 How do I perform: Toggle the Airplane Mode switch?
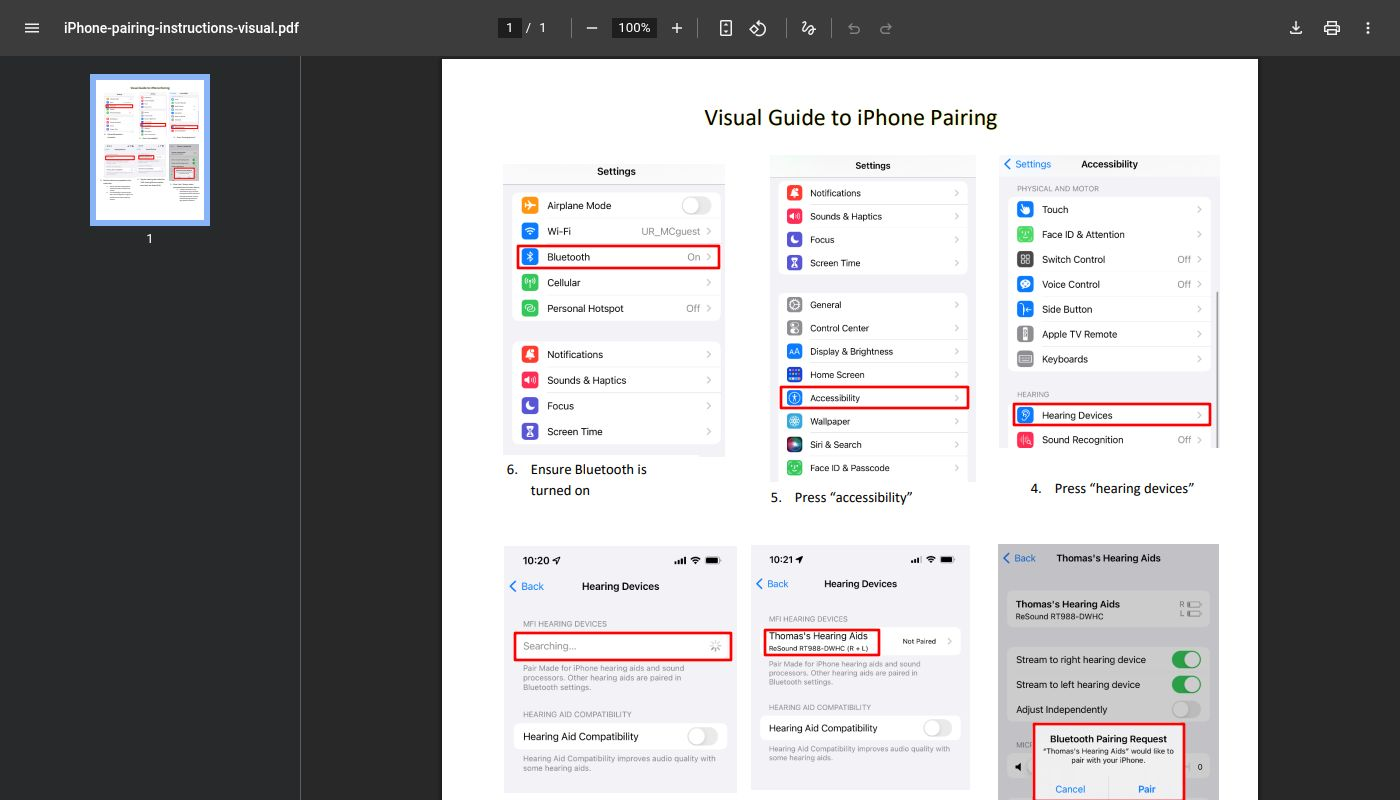(696, 205)
